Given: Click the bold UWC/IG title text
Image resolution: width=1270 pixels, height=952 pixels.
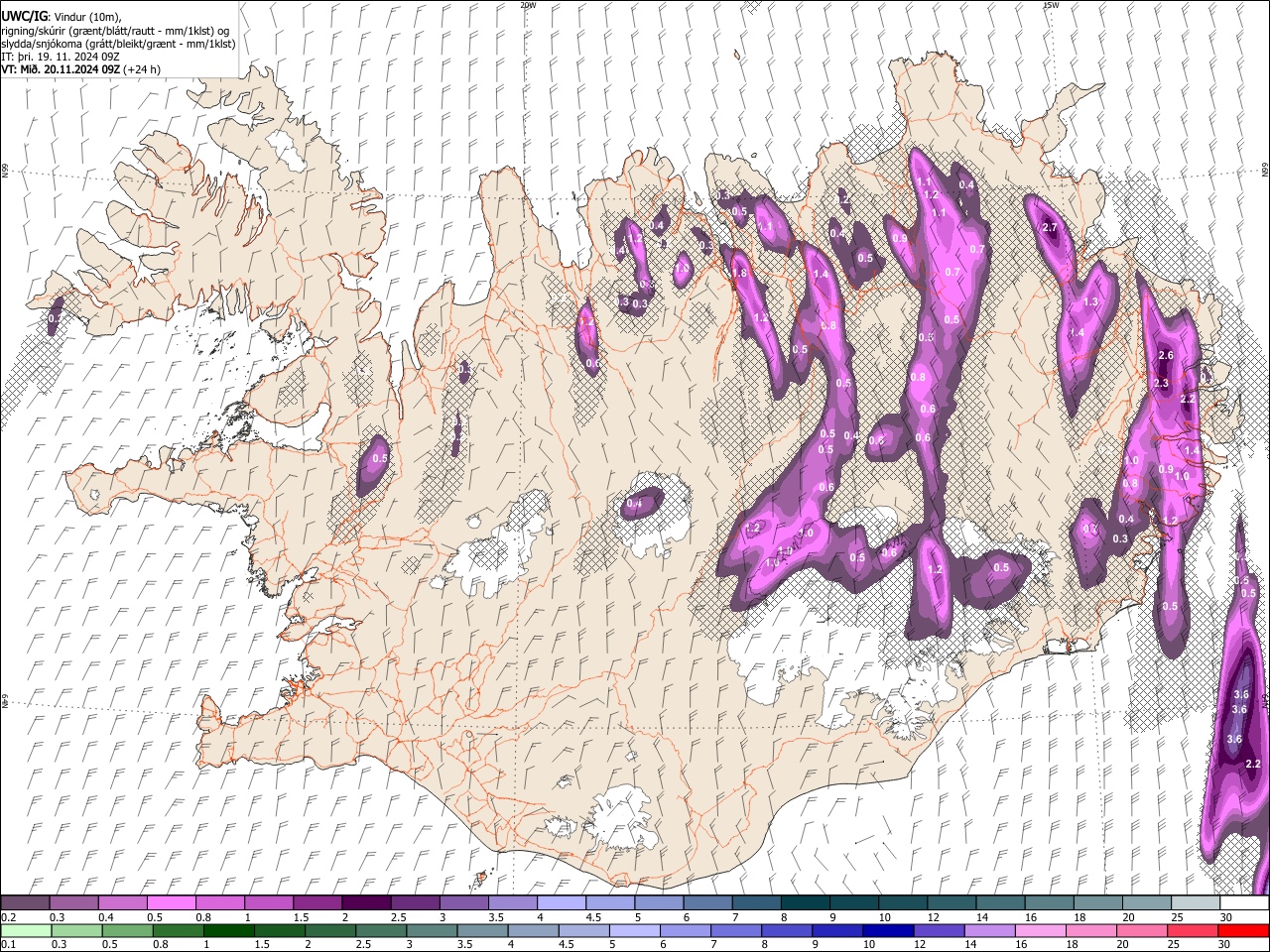Looking at the screenshot, I should click(x=24, y=16).
